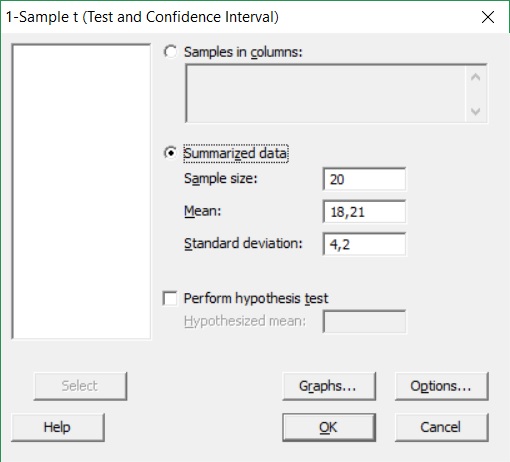Image resolution: width=510 pixels, height=462 pixels.
Task: Click inside the Samples in columns box
Action: [x=326, y=94]
